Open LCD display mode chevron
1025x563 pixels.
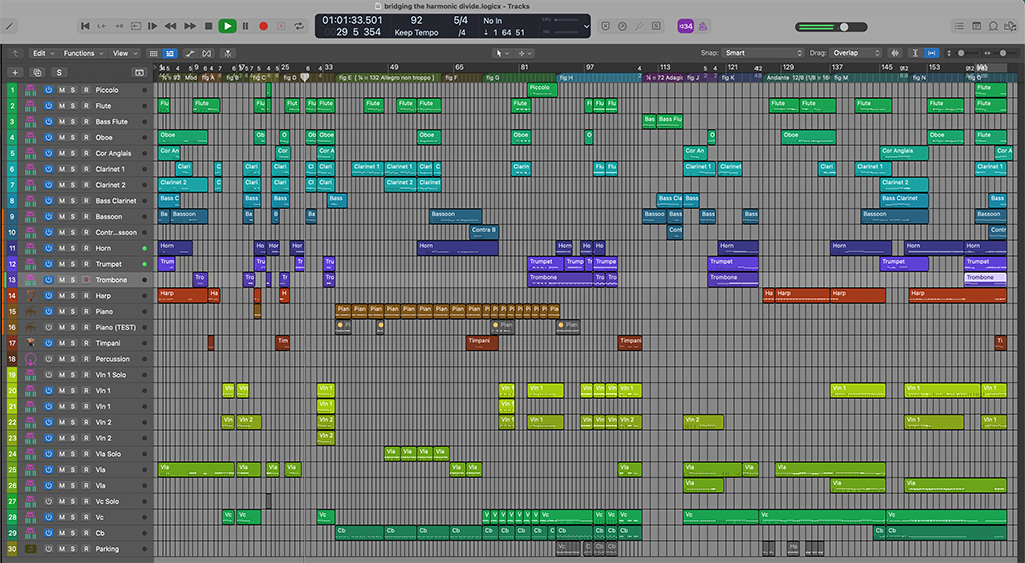pos(586,27)
